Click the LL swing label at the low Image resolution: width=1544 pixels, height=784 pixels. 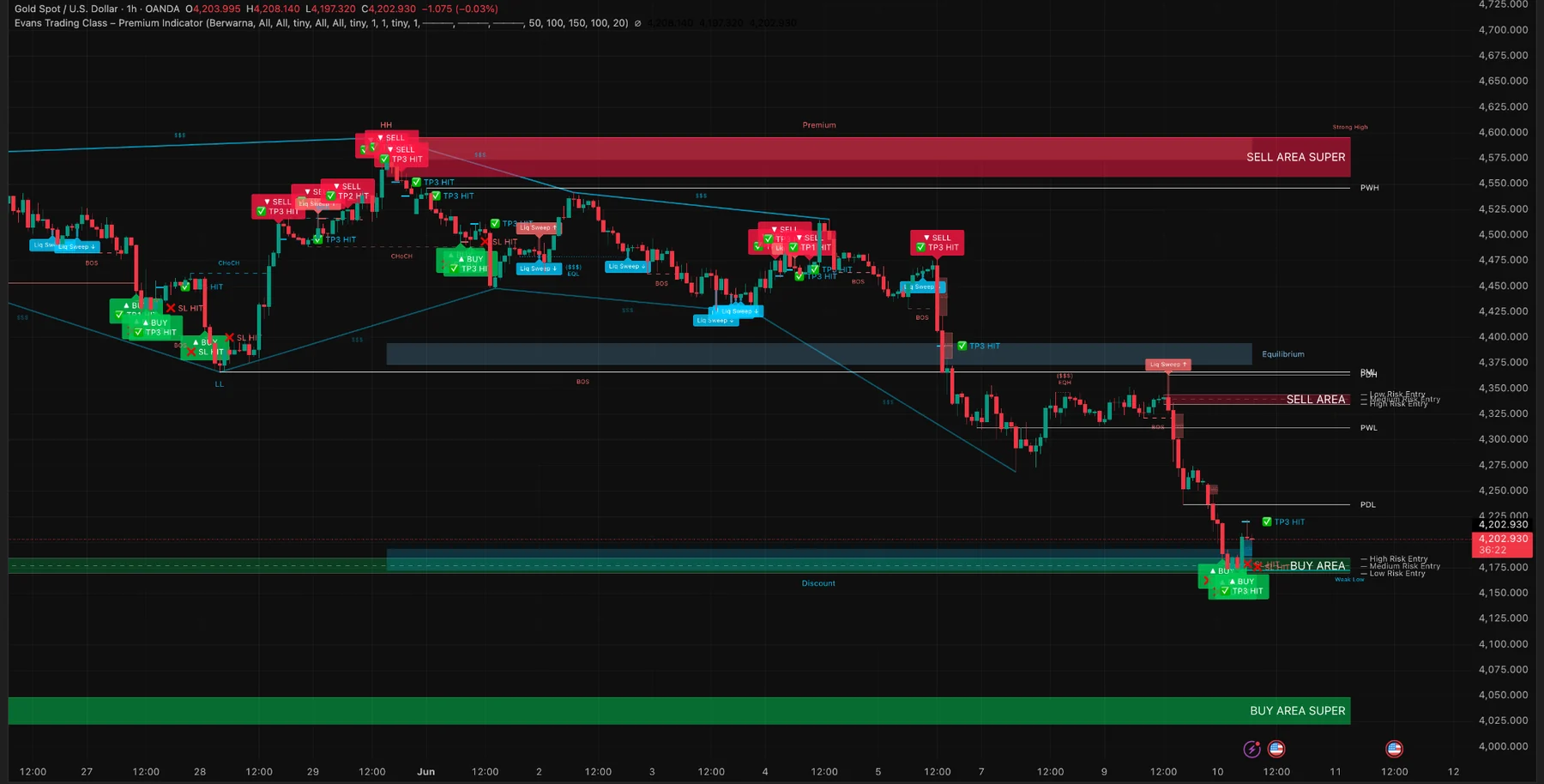[x=219, y=384]
